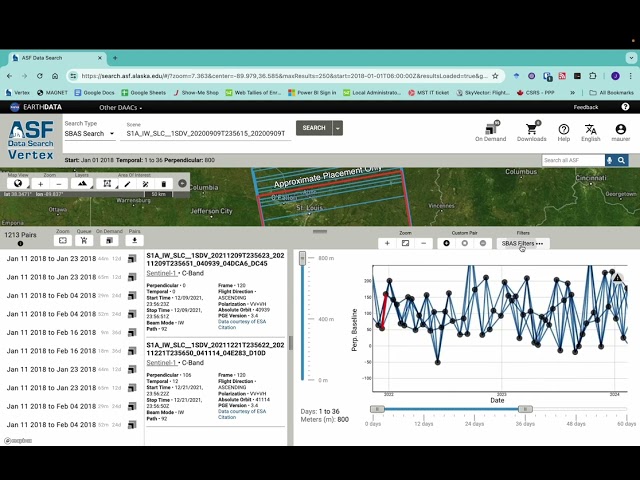Click the Scene name input field
Viewport: 640px width, 480px height.
(206, 133)
